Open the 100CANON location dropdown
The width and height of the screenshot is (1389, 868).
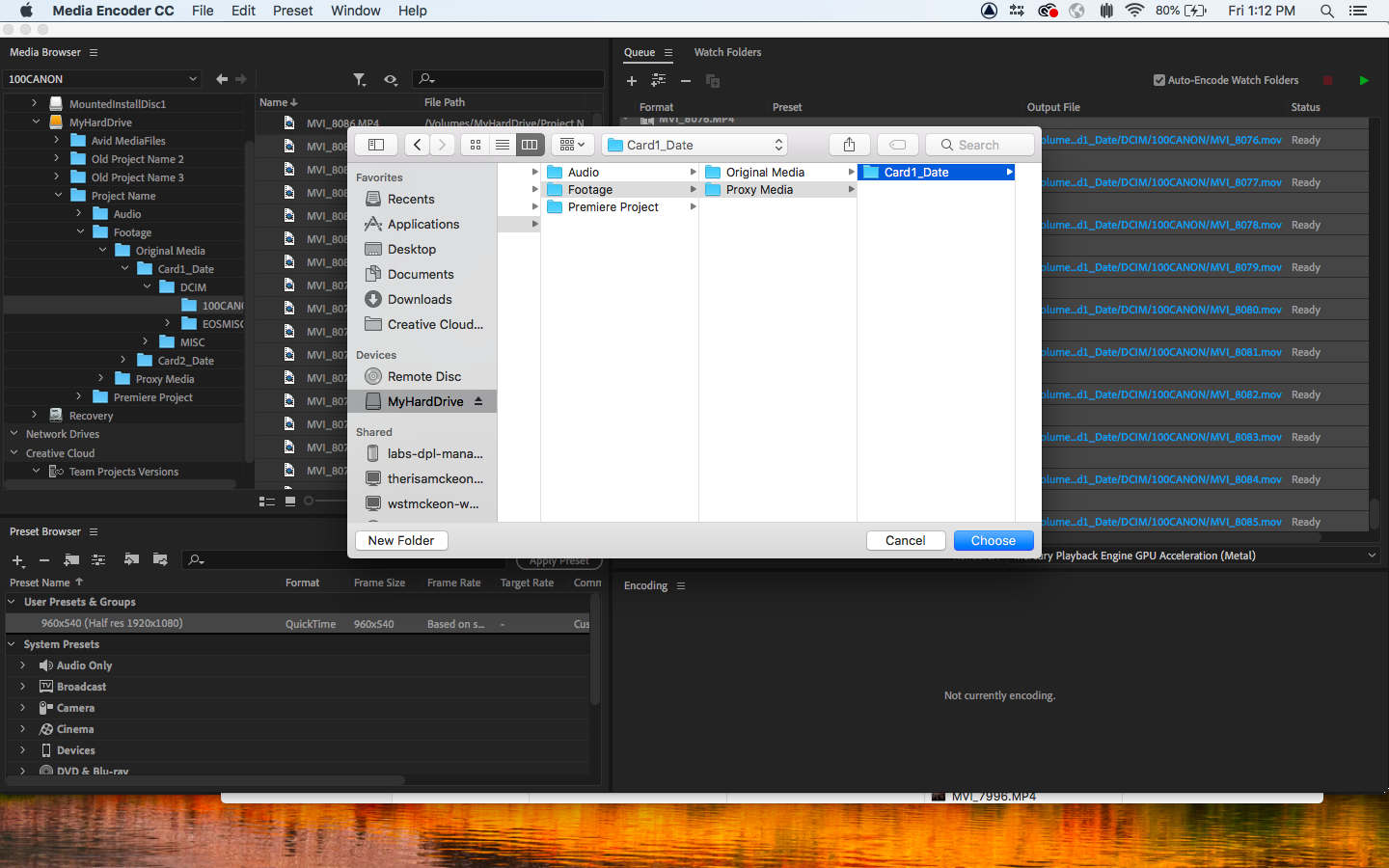(x=103, y=79)
